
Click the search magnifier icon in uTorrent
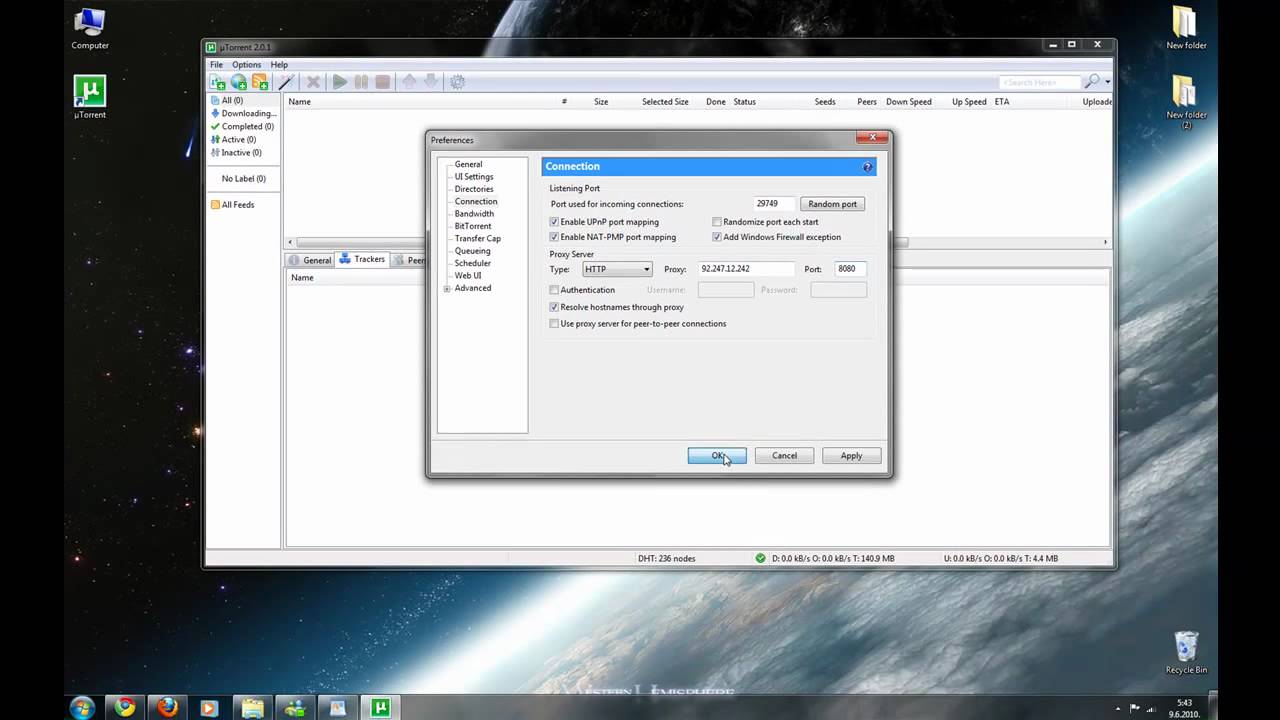(1092, 82)
